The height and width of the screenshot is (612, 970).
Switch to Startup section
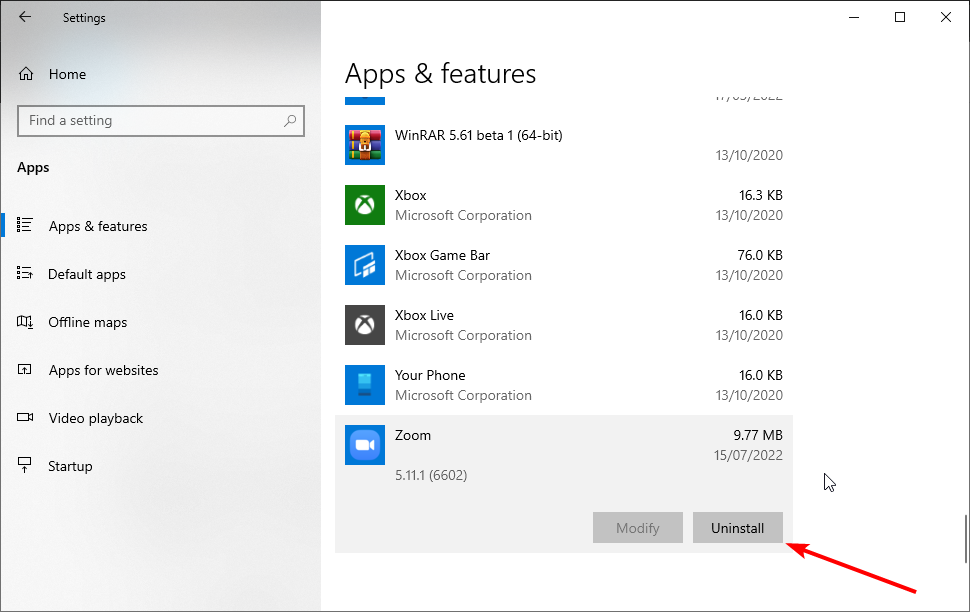70,466
